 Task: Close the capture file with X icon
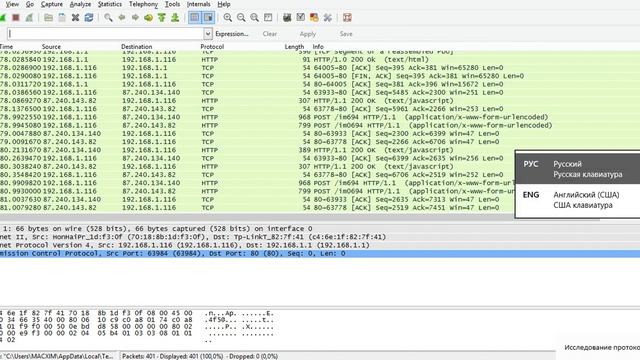coord(75,18)
